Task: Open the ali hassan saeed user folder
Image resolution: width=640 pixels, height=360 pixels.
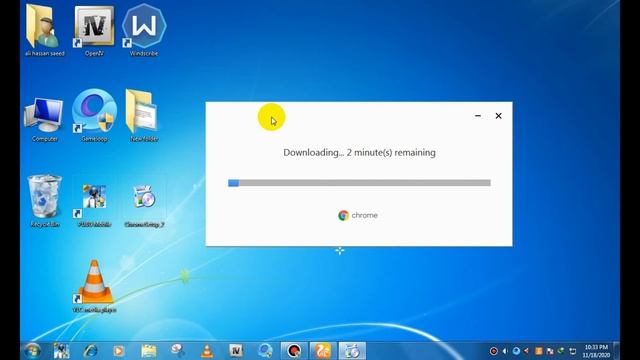Action: click(44, 30)
